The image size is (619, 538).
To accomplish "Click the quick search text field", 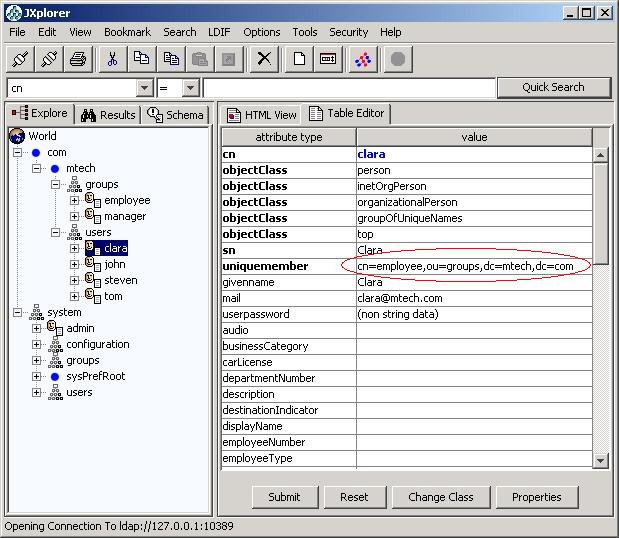I will (x=349, y=88).
